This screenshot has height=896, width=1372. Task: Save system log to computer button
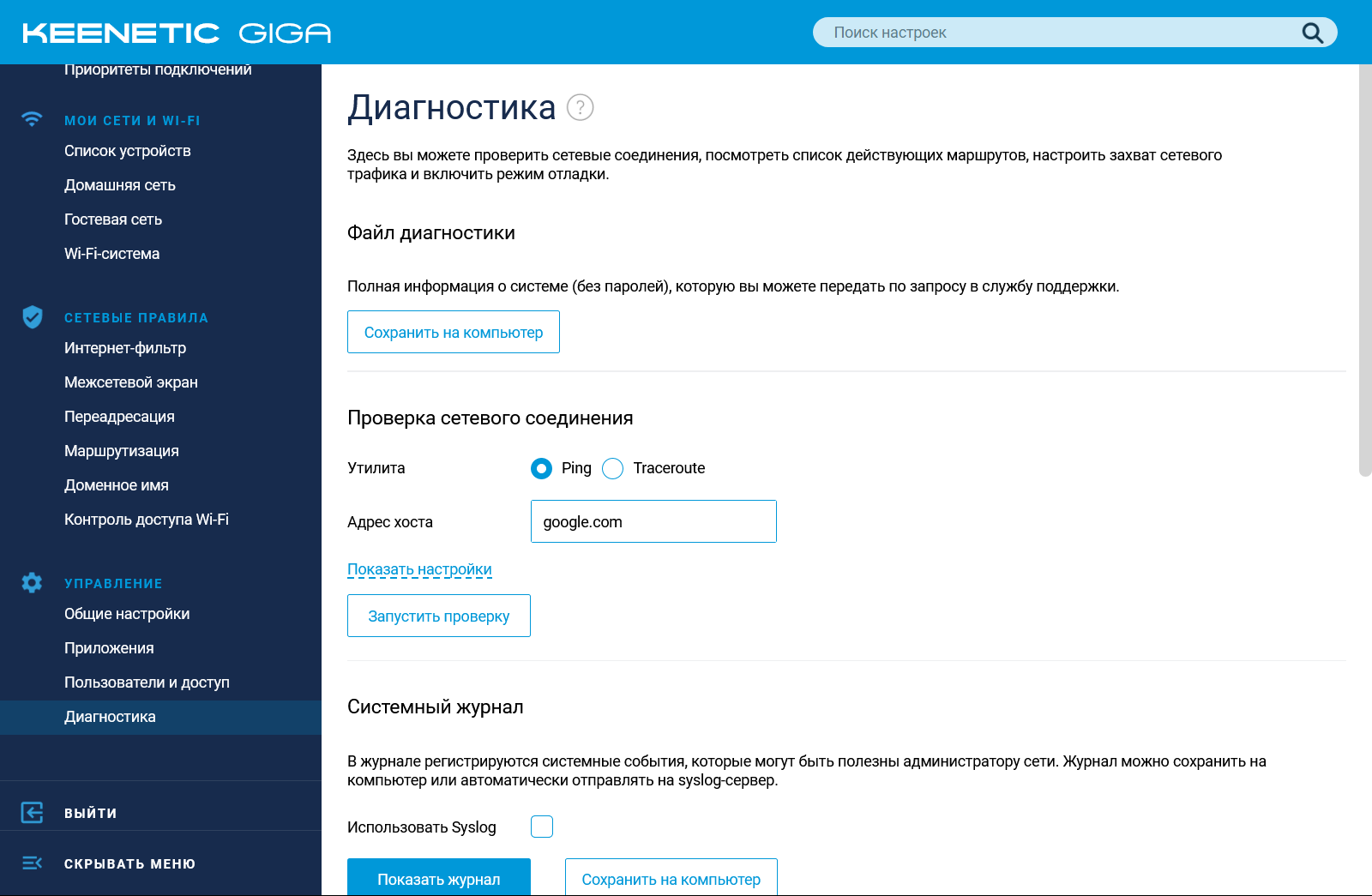(x=671, y=877)
